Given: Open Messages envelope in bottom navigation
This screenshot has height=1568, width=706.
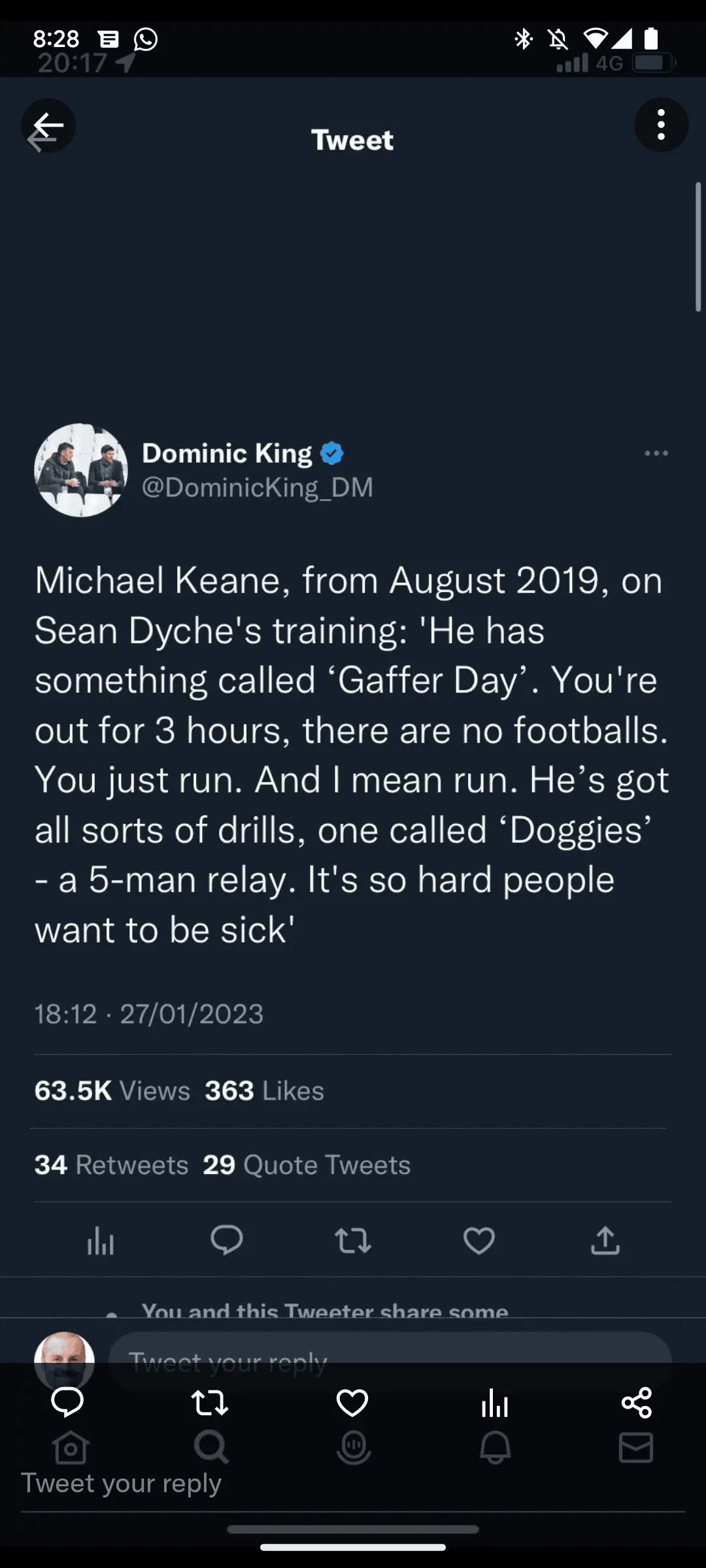Looking at the screenshot, I should 636,1448.
